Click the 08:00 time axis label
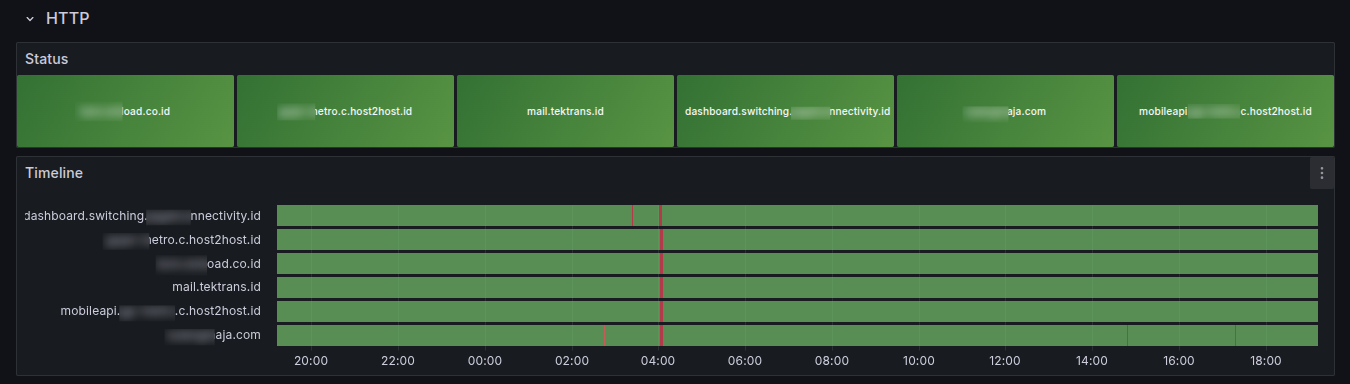 coord(832,361)
